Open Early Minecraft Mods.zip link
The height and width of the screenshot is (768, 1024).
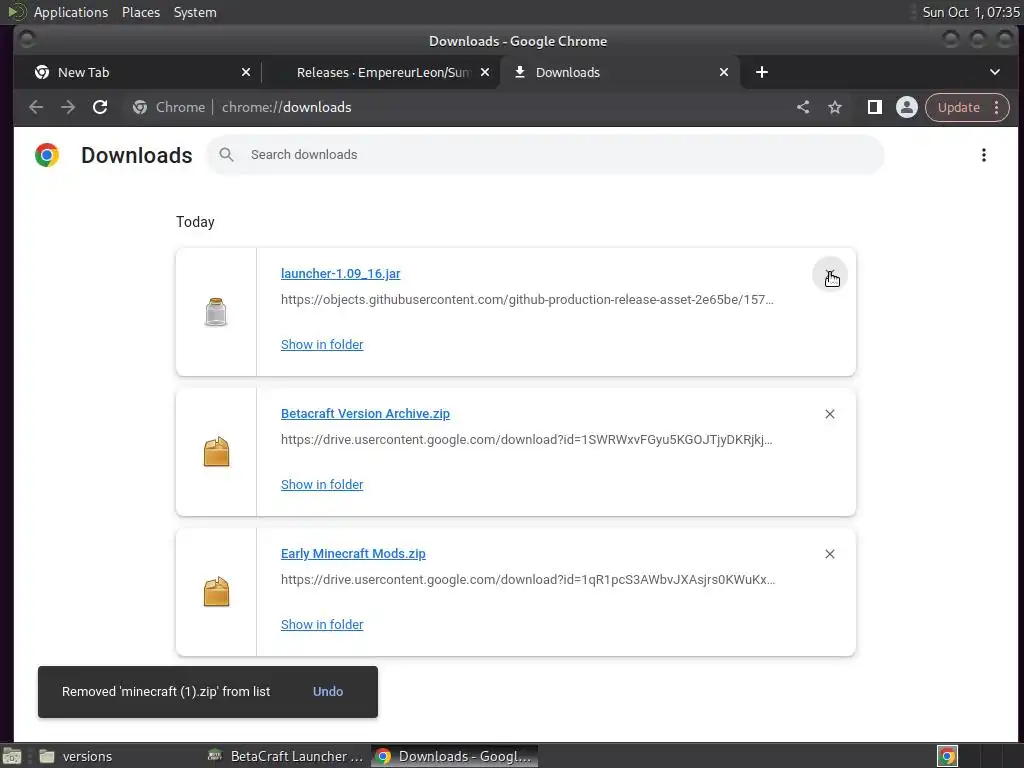click(353, 553)
